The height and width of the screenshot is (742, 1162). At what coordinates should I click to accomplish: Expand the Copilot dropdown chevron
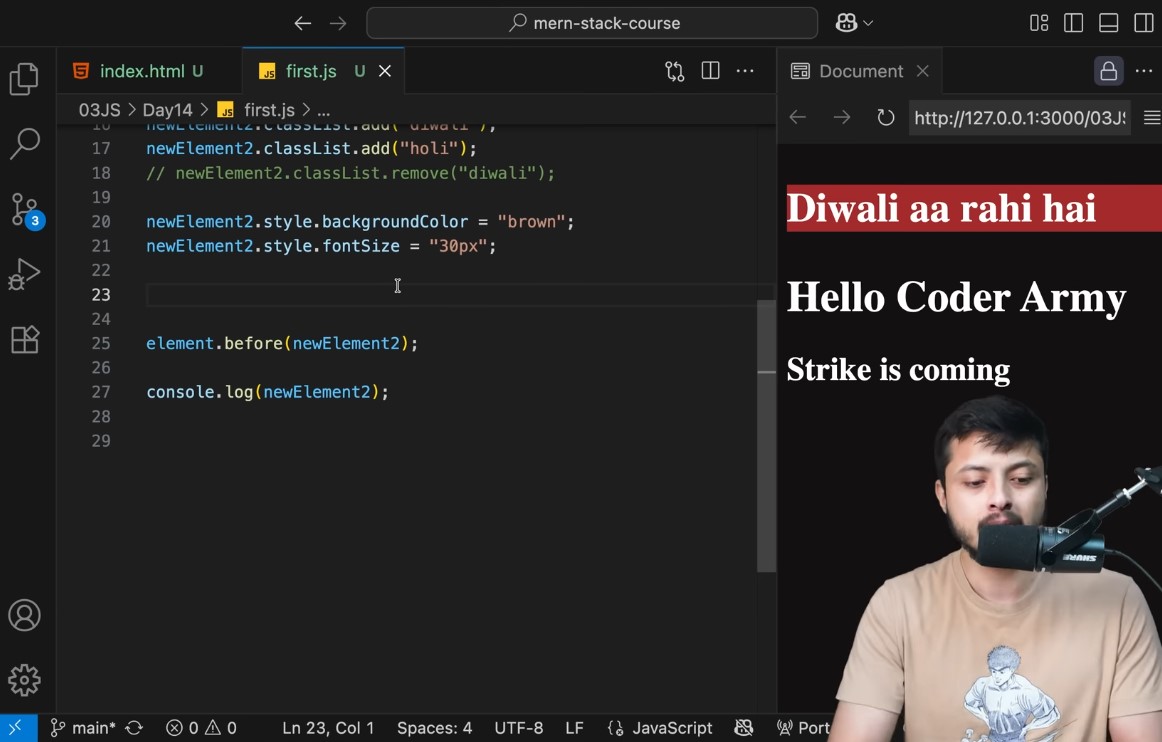pos(869,24)
